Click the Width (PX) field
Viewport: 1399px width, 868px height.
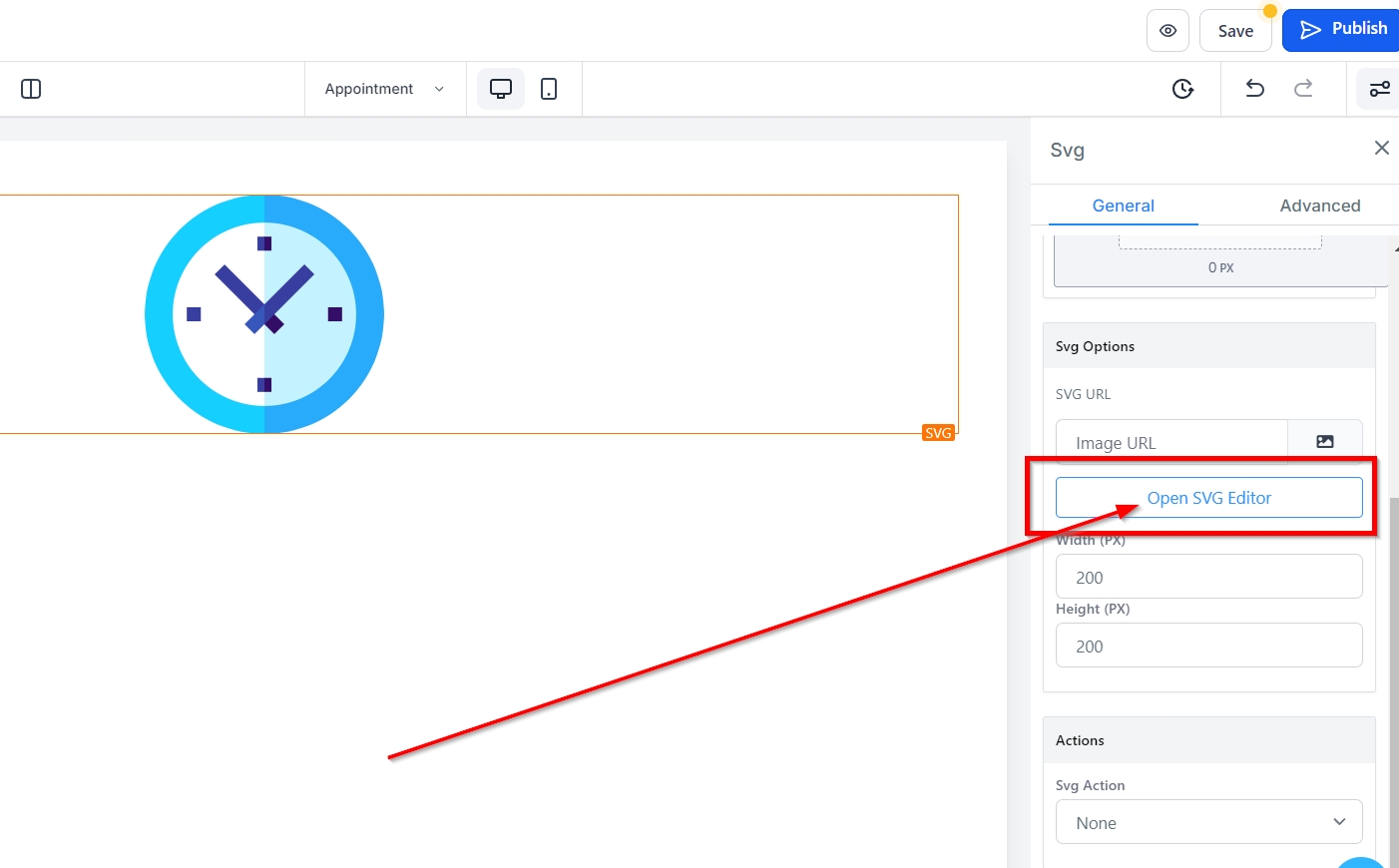pos(1208,578)
